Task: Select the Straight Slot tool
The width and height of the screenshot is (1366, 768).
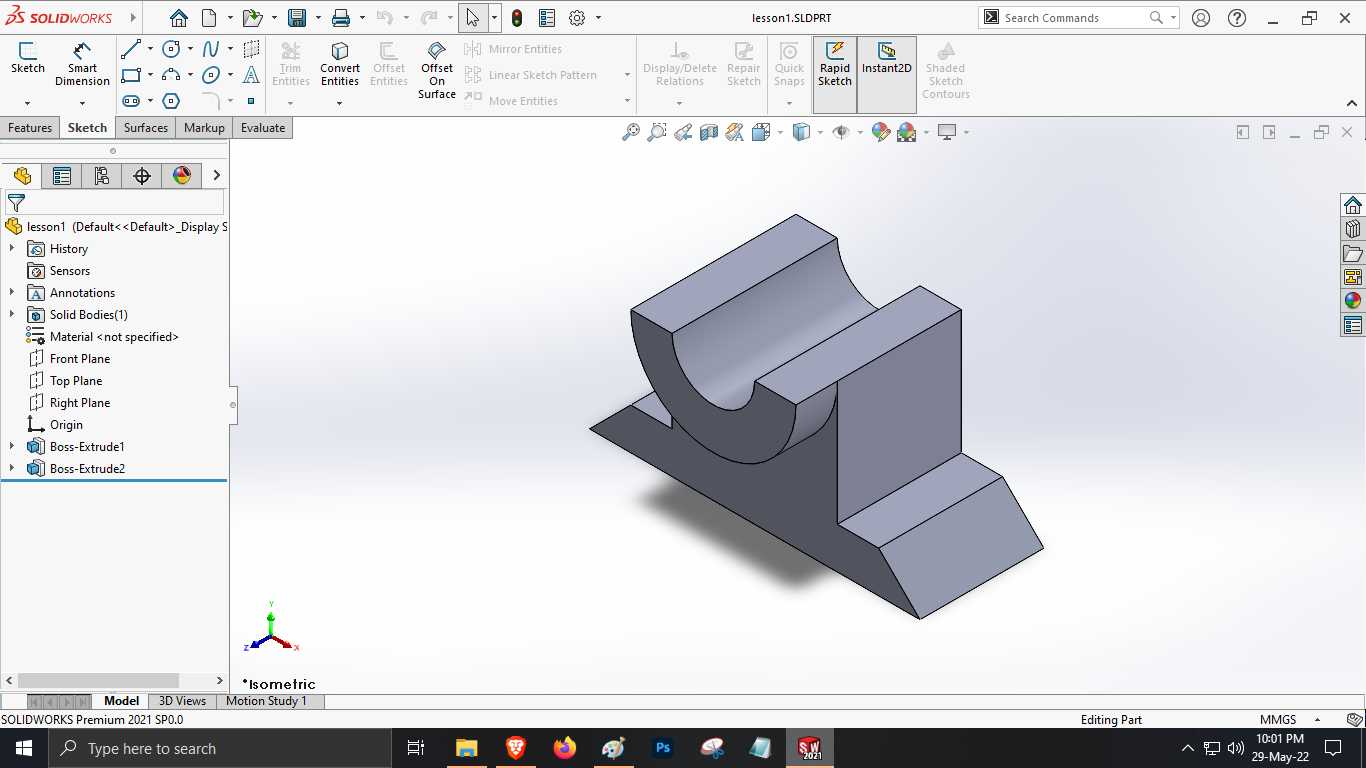Action: click(131, 101)
